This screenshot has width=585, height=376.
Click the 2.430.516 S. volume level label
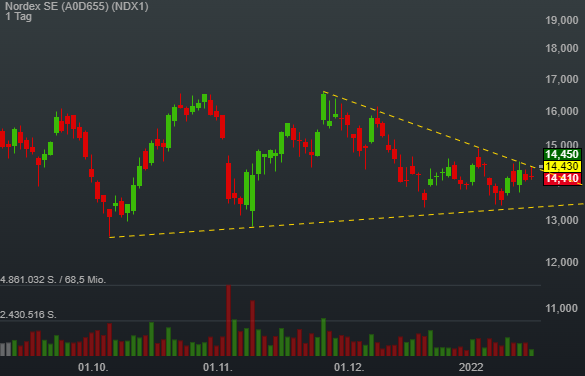point(28,314)
